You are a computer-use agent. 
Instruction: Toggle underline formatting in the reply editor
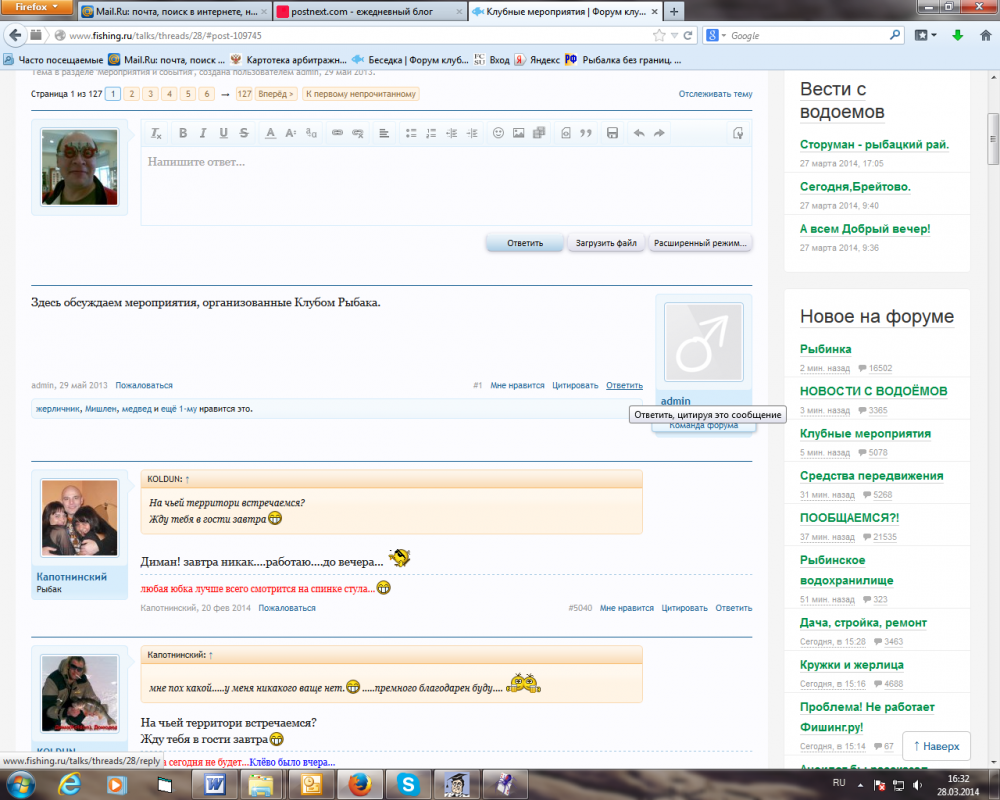[x=221, y=133]
